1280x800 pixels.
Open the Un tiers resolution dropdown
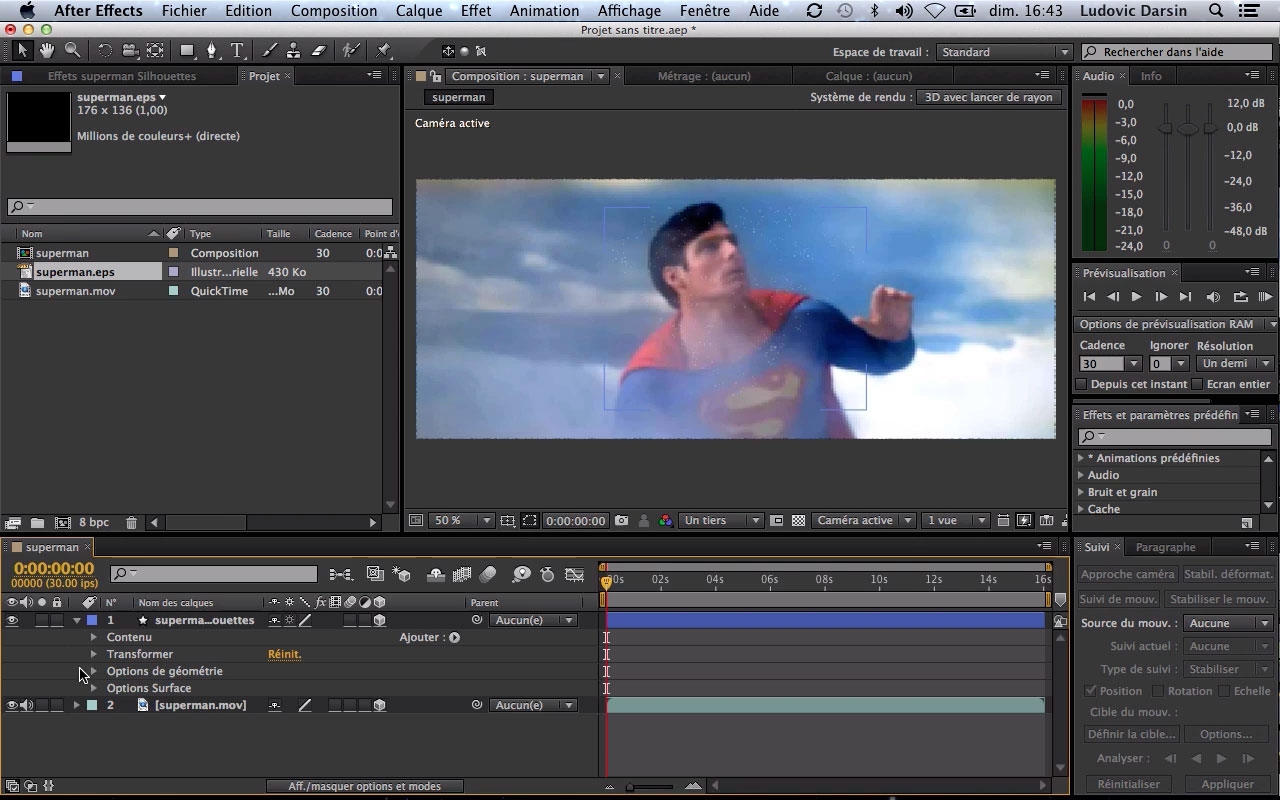(722, 521)
